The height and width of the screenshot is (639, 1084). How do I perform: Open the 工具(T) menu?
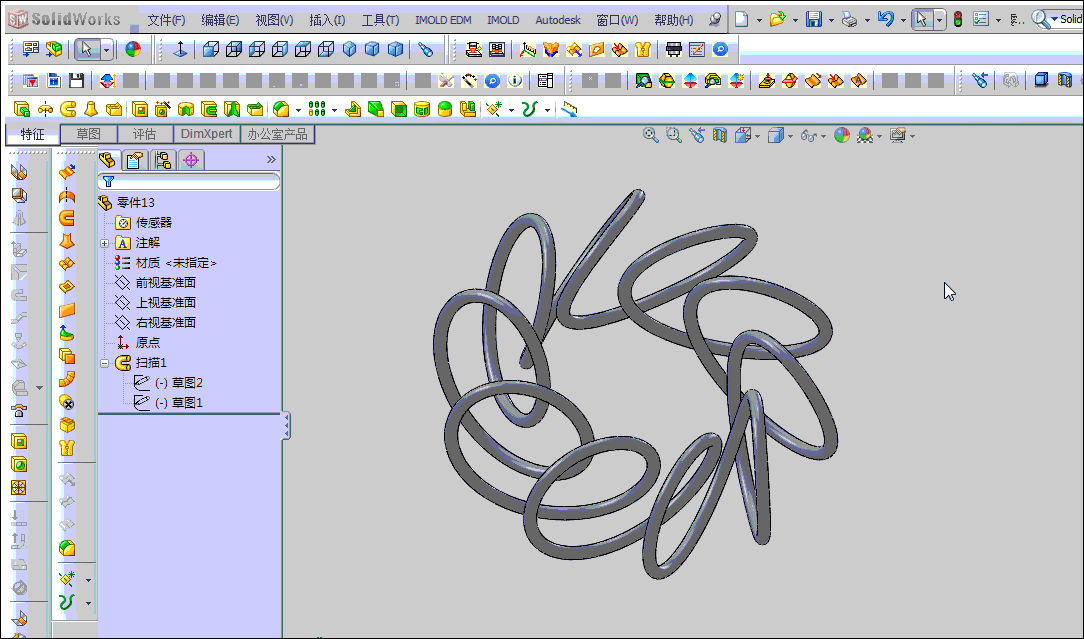pos(380,20)
